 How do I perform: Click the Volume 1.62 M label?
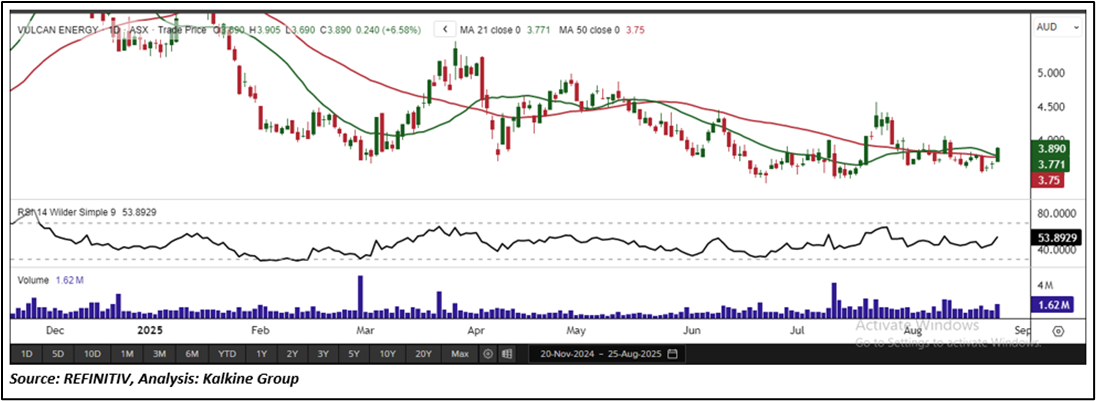50,280
